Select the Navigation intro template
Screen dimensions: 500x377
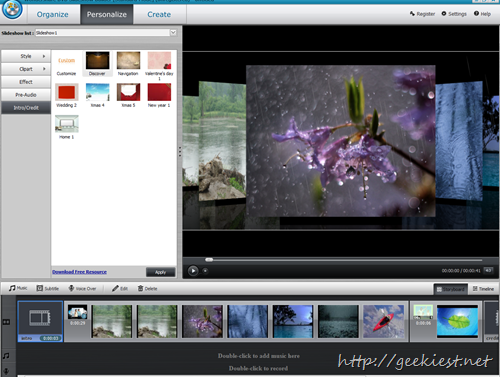point(128,64)
